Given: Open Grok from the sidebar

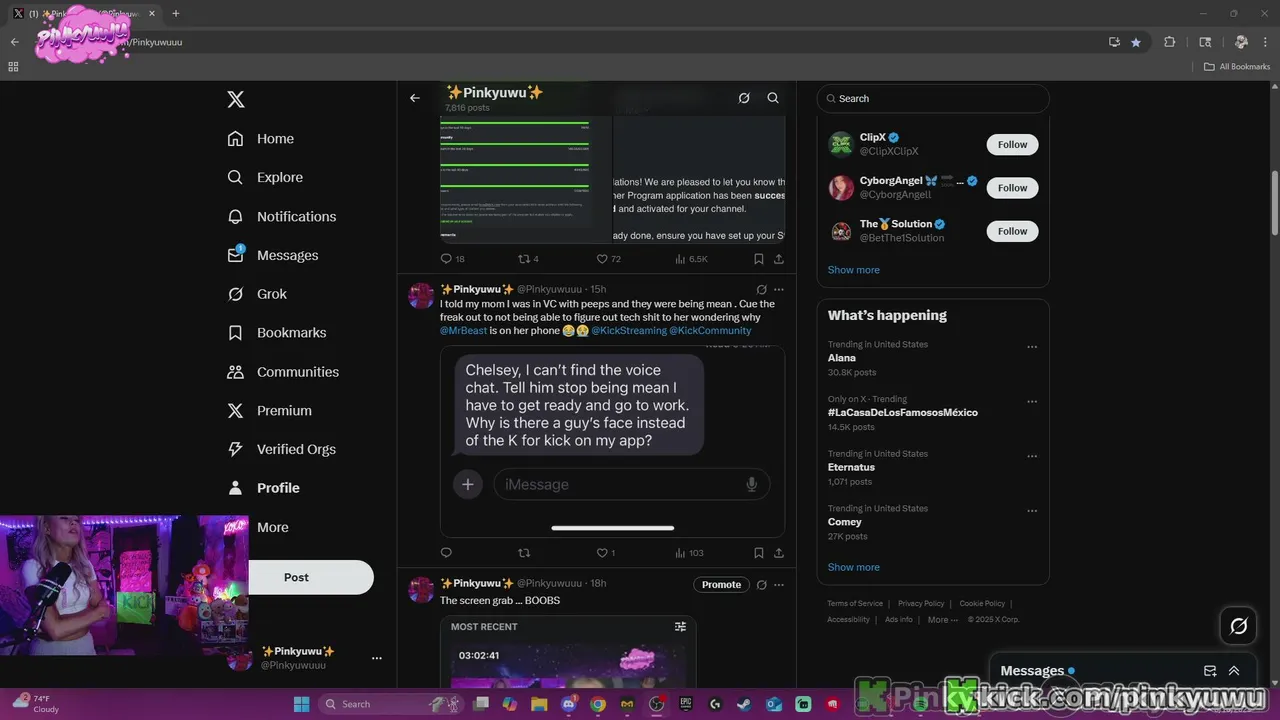Looking at the screenshot, I should 257,294.
